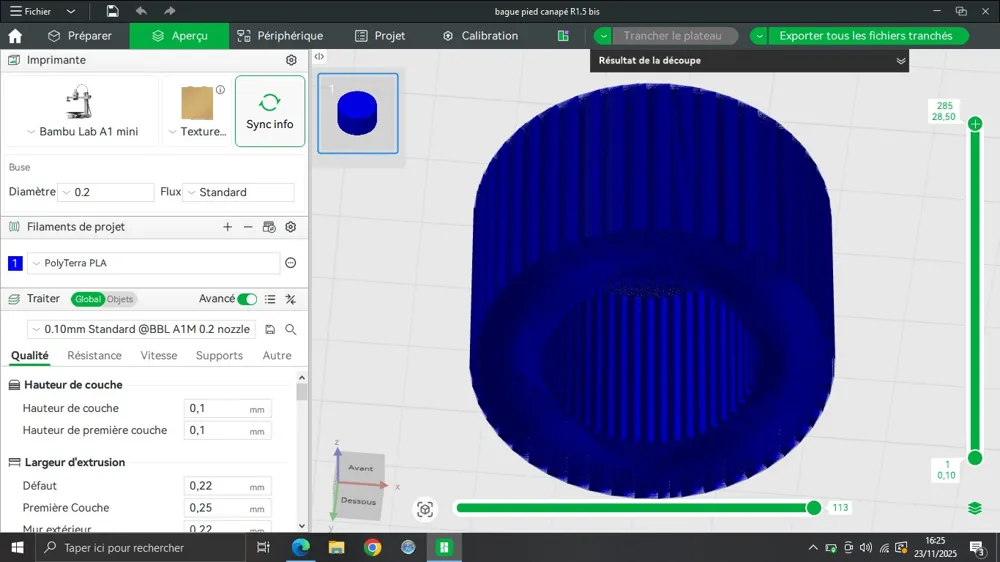Redo the last action

pyautogui.click(x=169, y=11)
